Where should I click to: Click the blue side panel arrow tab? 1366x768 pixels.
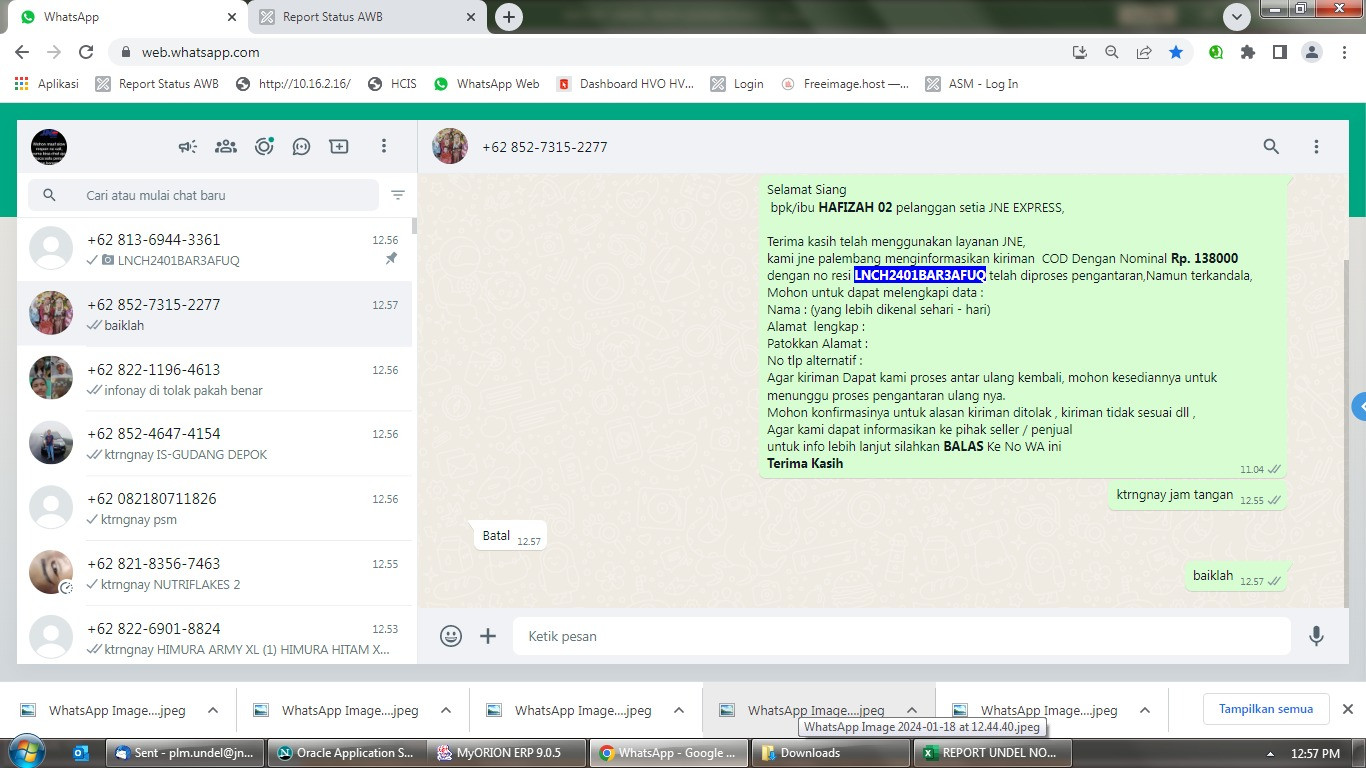tap(1359, 407)
